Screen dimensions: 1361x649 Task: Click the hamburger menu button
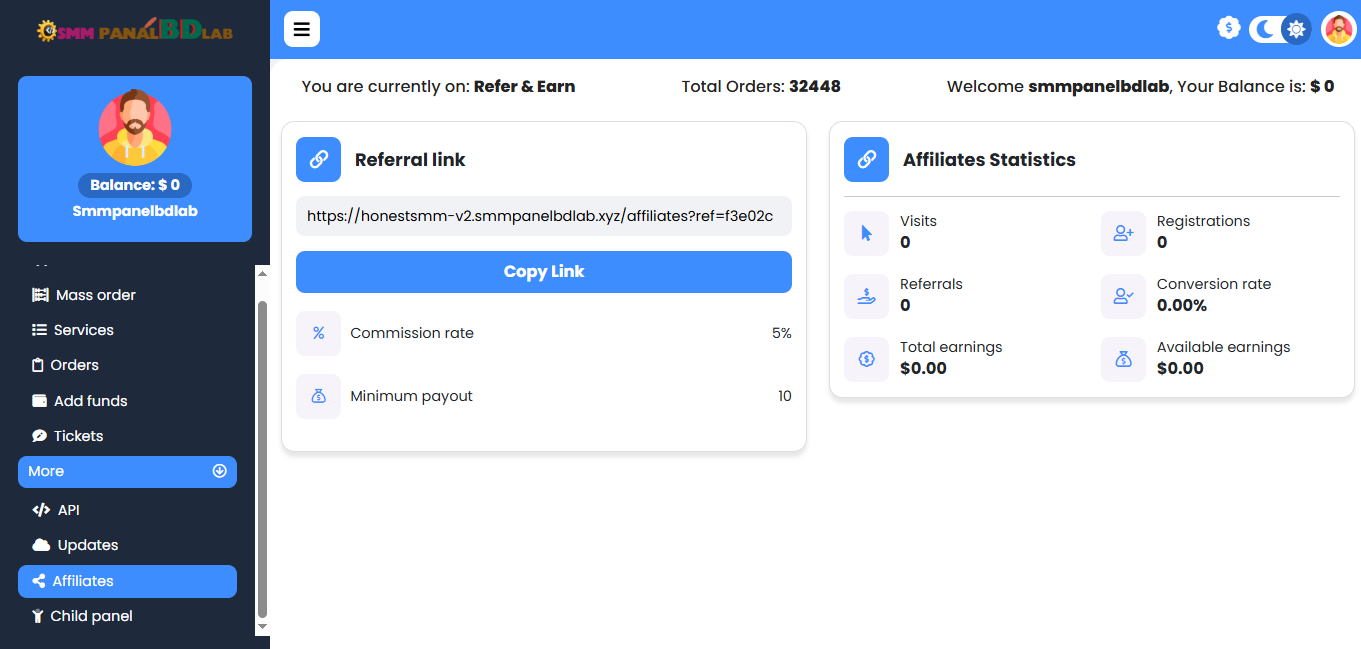(x=301, y=29)
